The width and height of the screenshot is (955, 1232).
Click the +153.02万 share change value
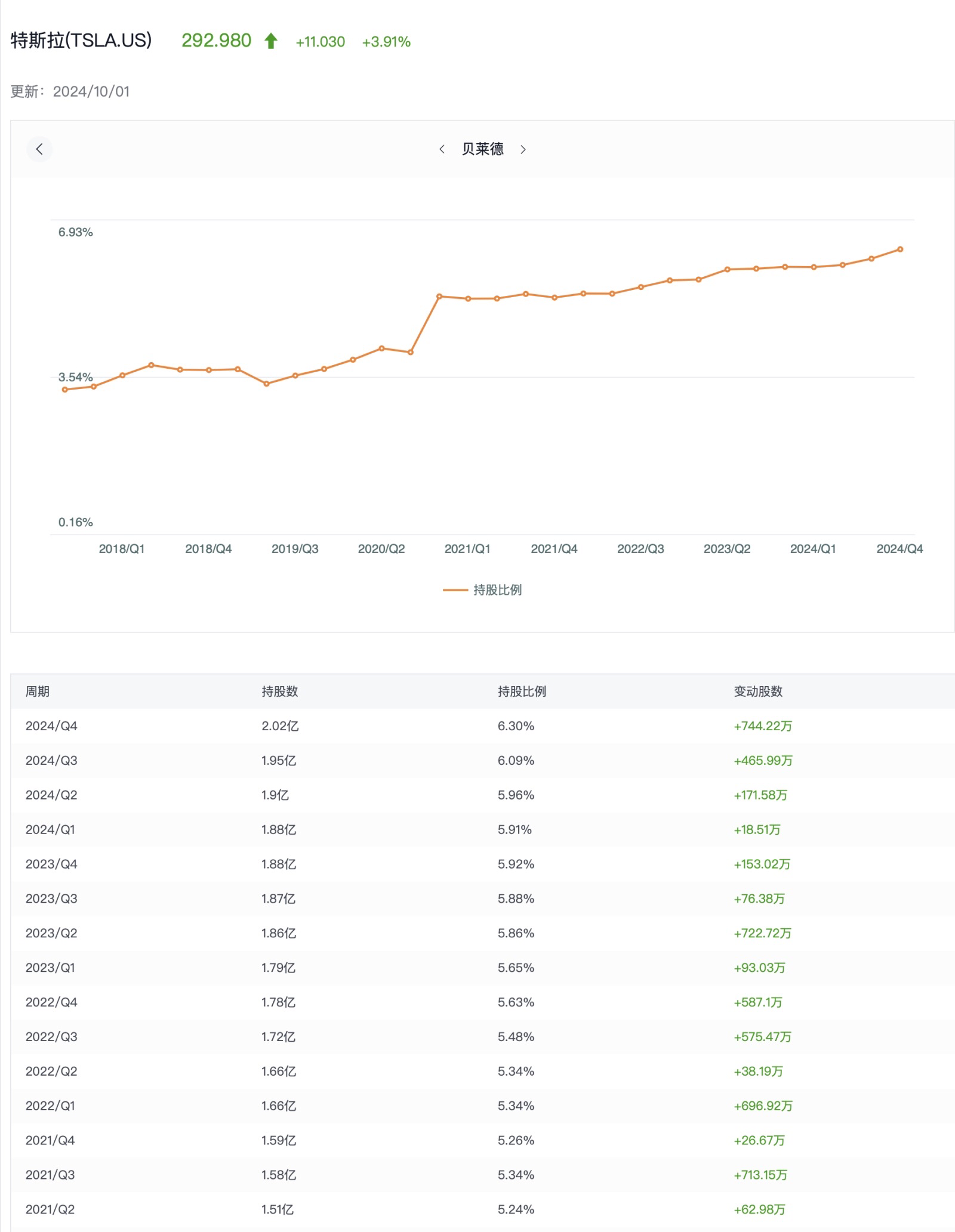pos(762,864)
